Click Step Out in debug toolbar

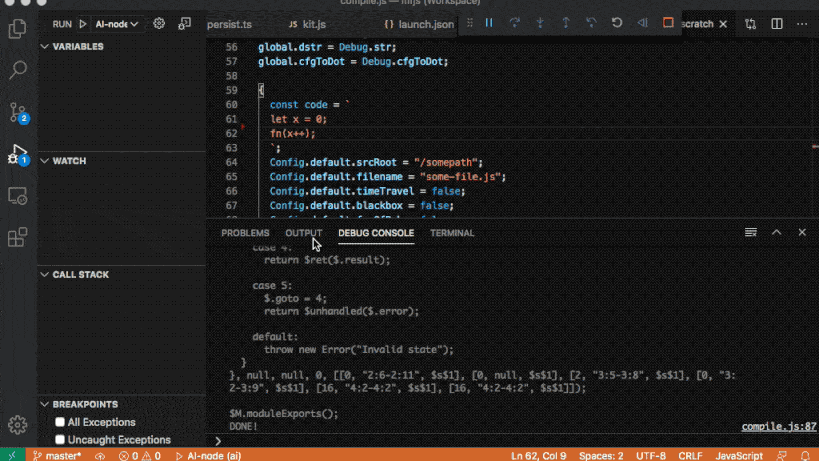pos(566,23)
